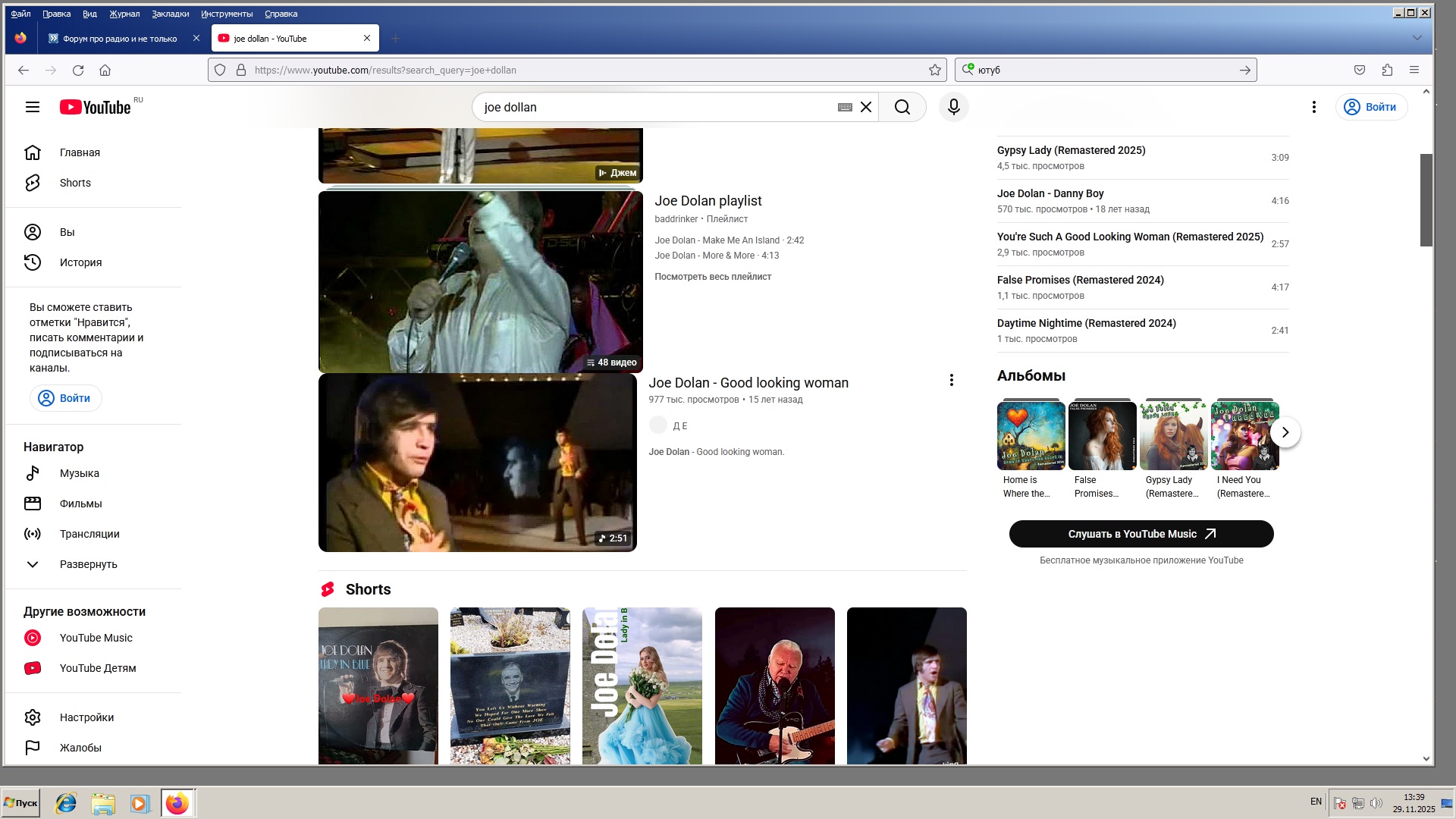
Task: Switch to Форум про радио tab
Action: (x=120, y=38)
